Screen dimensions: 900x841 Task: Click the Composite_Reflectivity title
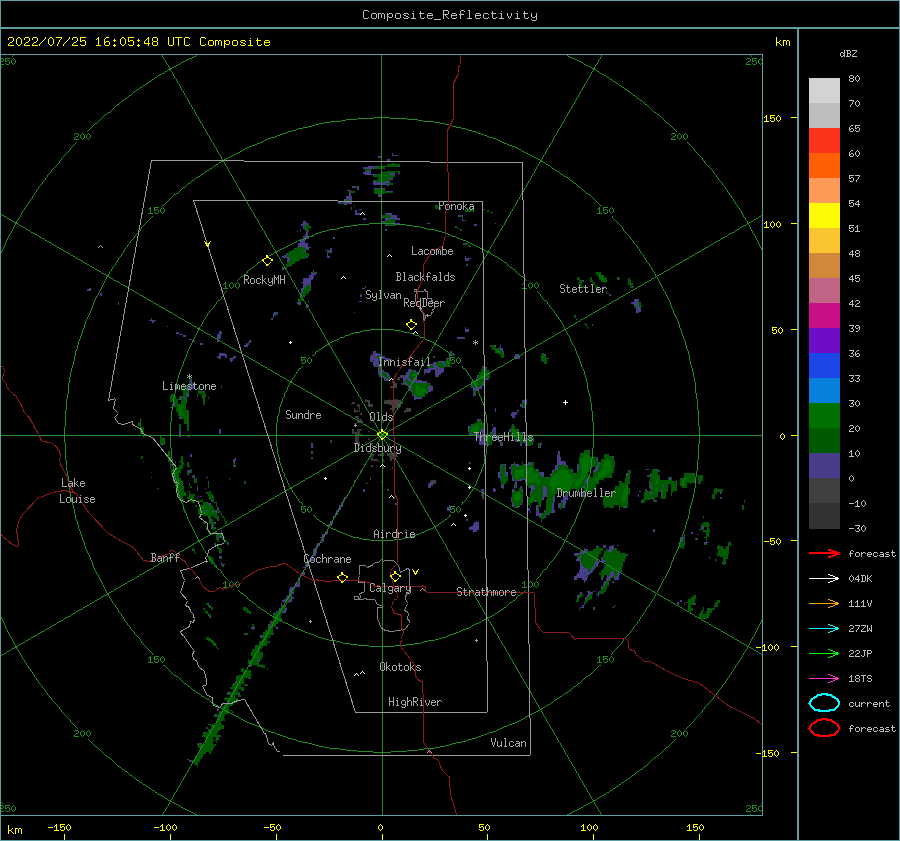(x=450, y=15)
